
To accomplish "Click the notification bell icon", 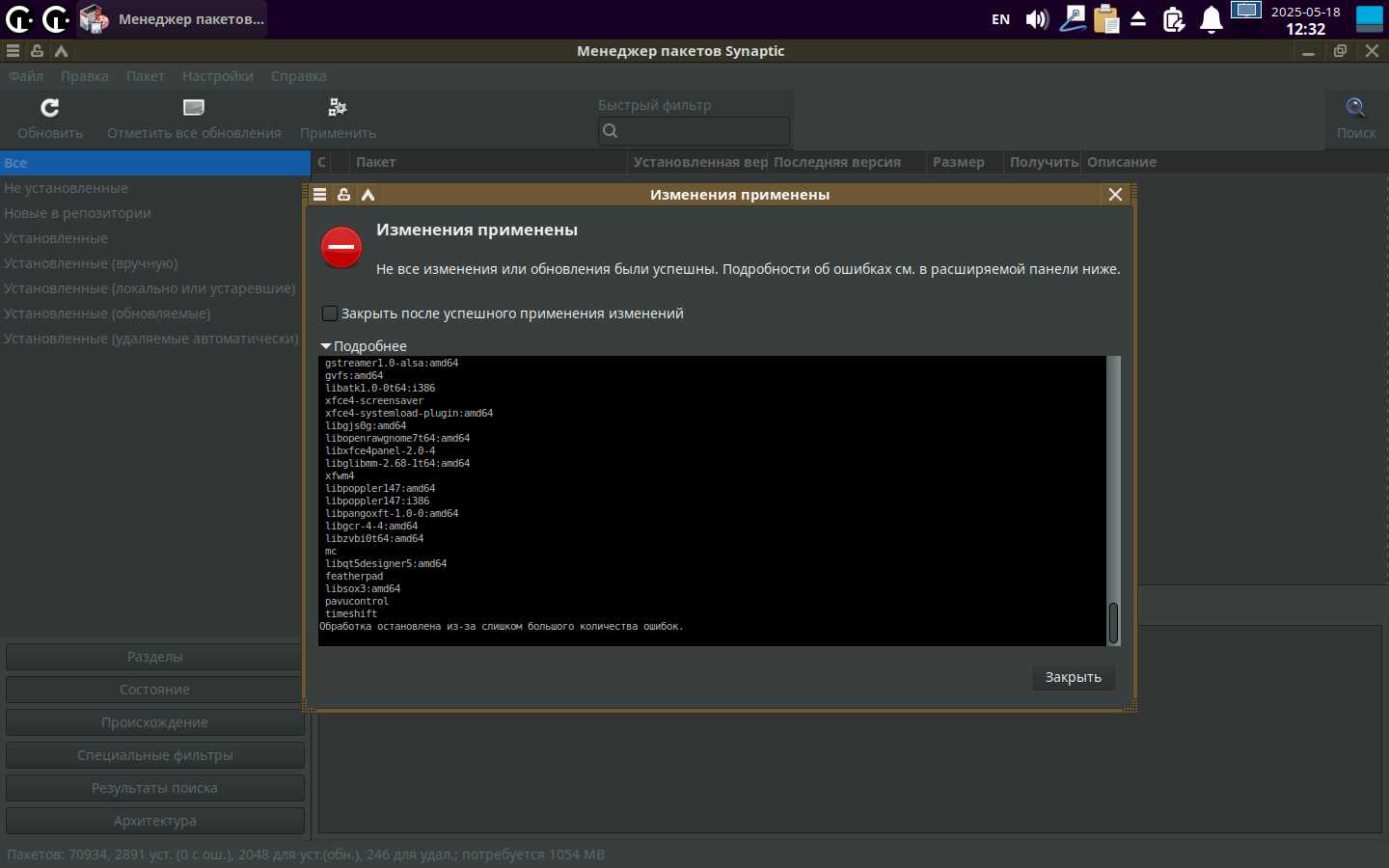I will point(1211,19).
